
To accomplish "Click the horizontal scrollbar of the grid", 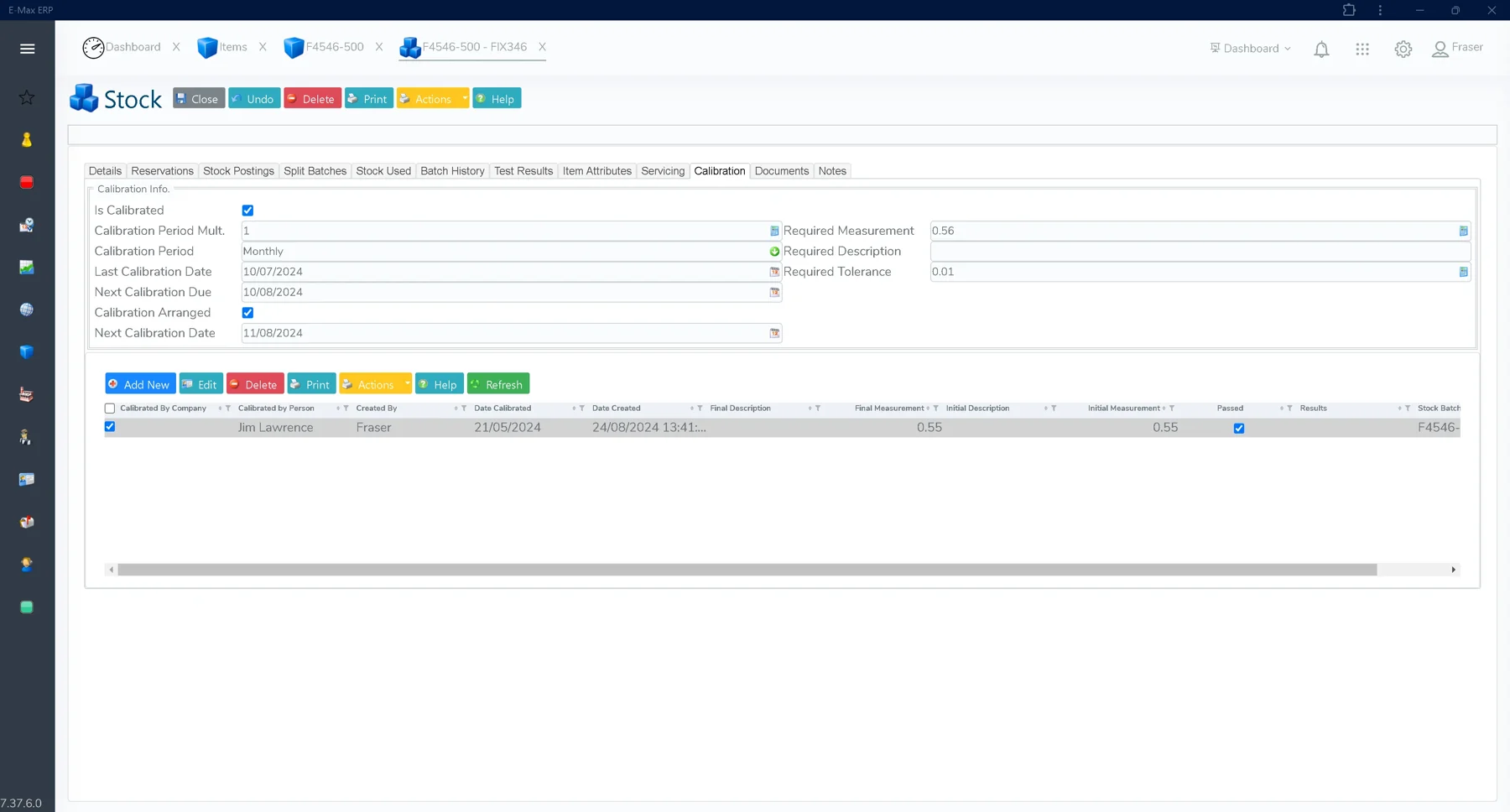I will point(747,570).
